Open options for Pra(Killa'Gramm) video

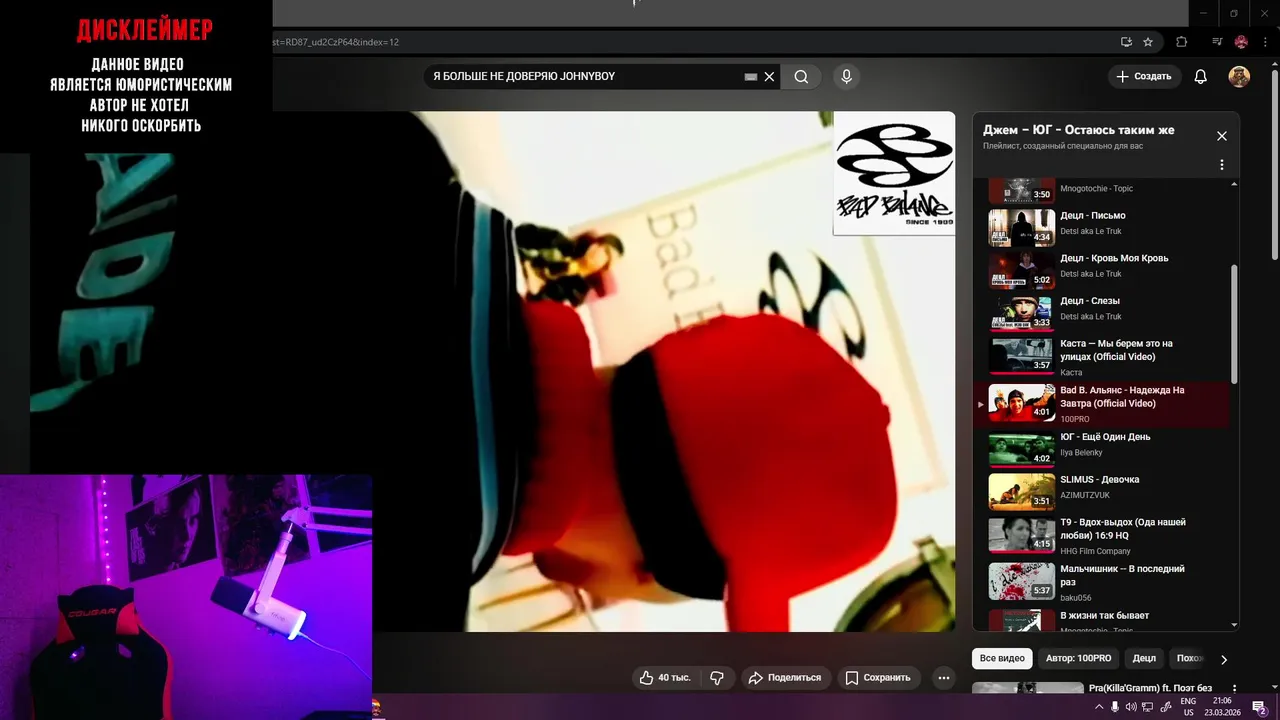pyautogui.click(x=1234, y=690)
